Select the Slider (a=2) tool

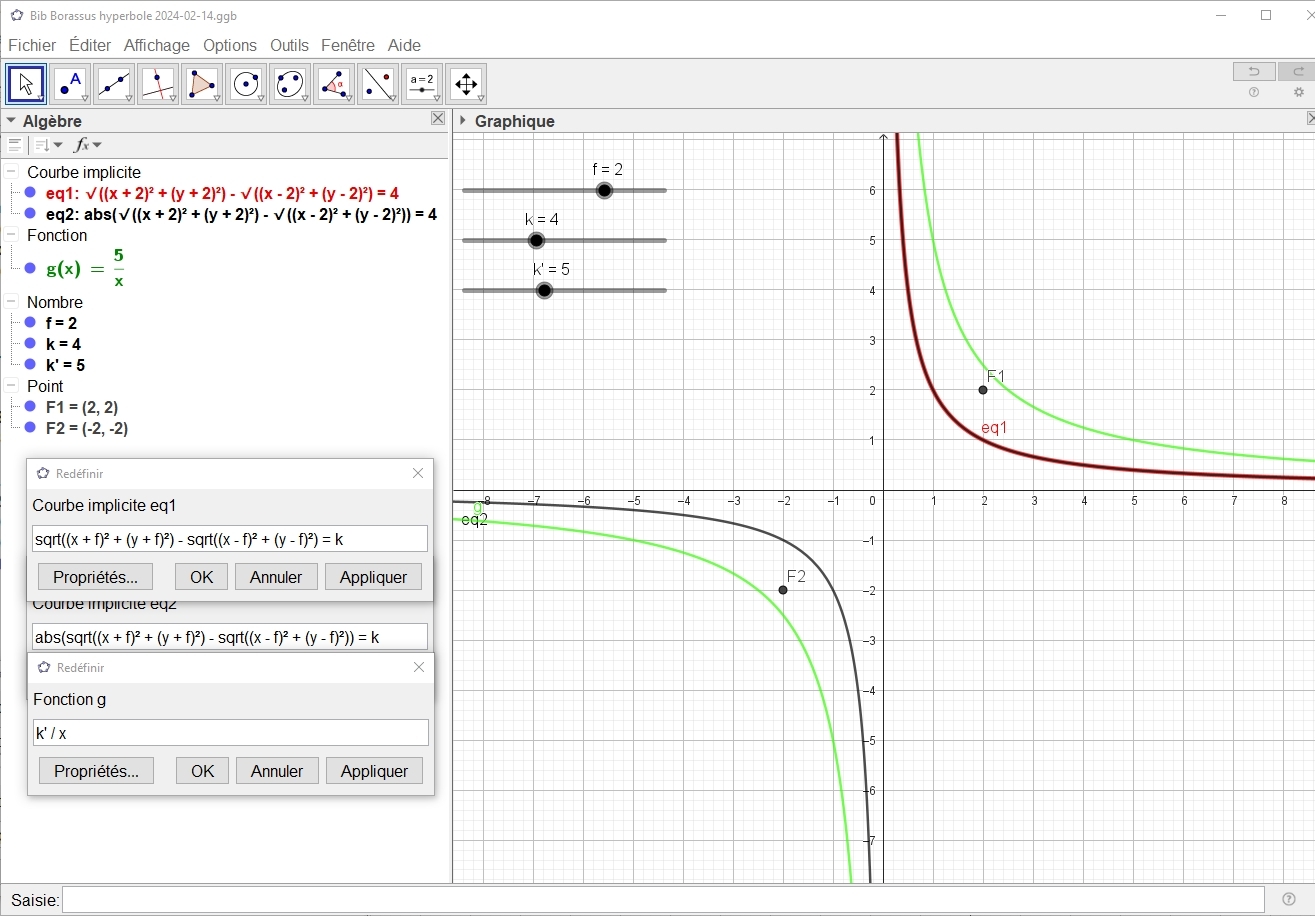click(422, 85)
